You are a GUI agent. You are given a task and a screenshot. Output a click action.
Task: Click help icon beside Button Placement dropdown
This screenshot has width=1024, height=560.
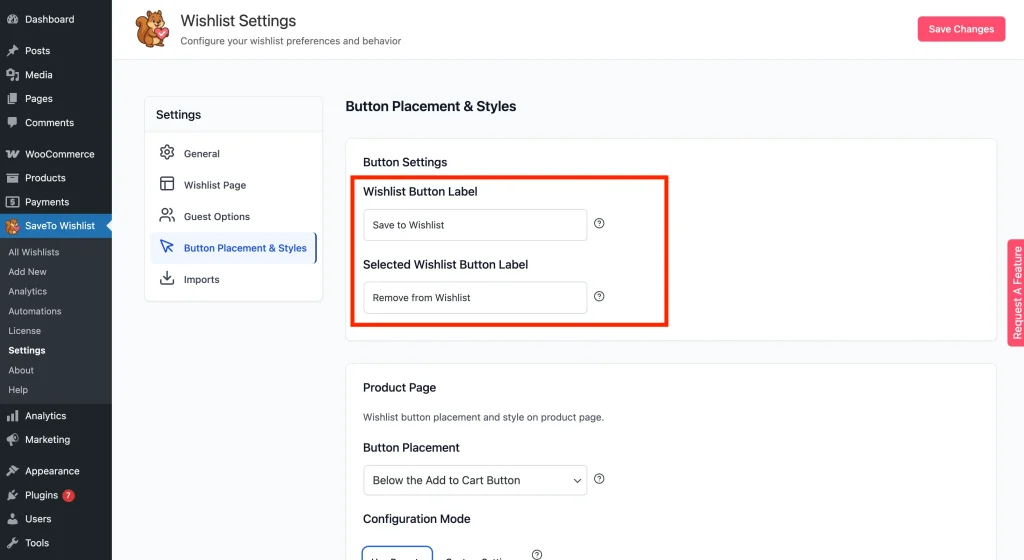tap(599, 478)
